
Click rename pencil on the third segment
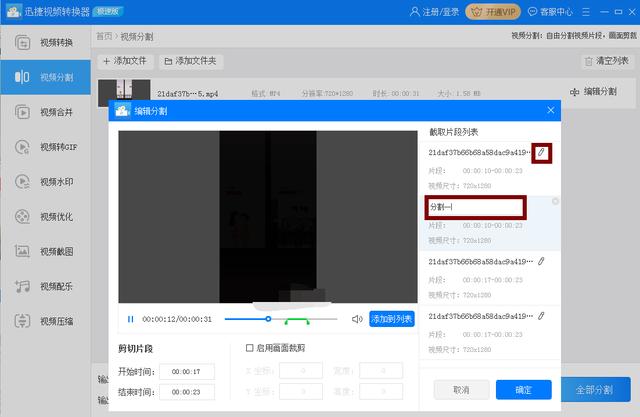[541, 261]
